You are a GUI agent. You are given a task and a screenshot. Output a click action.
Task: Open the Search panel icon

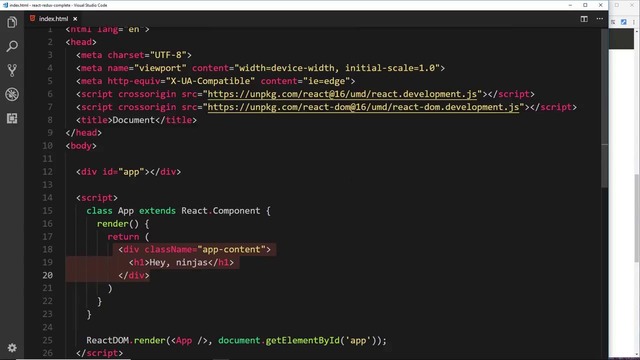pyautogui.click(x=12, y=46)
